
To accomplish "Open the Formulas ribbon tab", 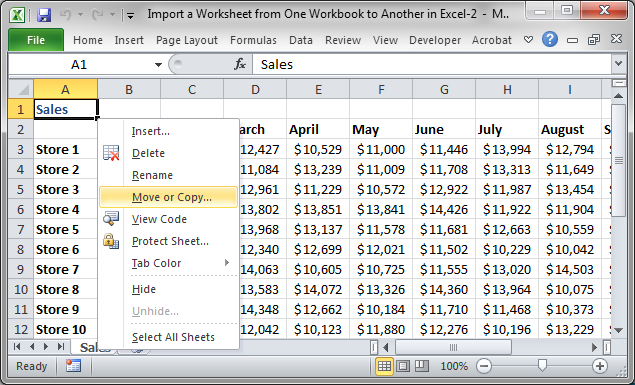I will 253,40.
